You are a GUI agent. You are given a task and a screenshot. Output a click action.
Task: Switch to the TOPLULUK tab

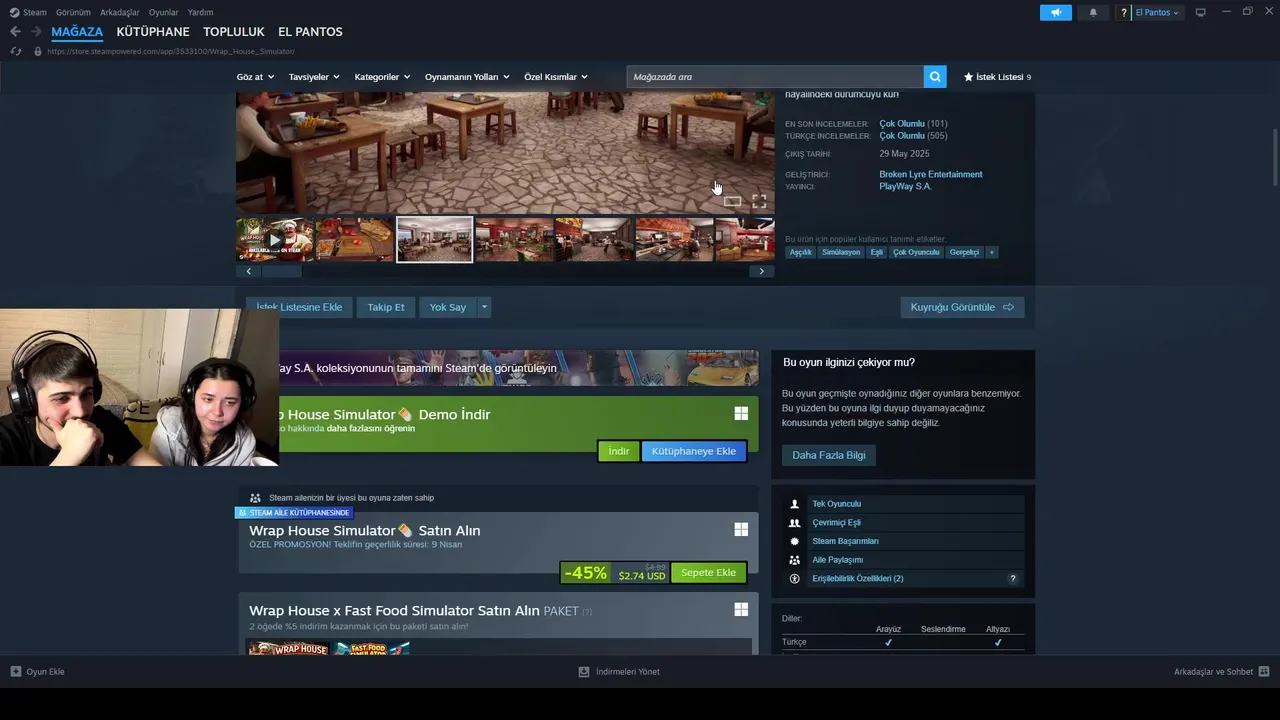tap(234, 32)
